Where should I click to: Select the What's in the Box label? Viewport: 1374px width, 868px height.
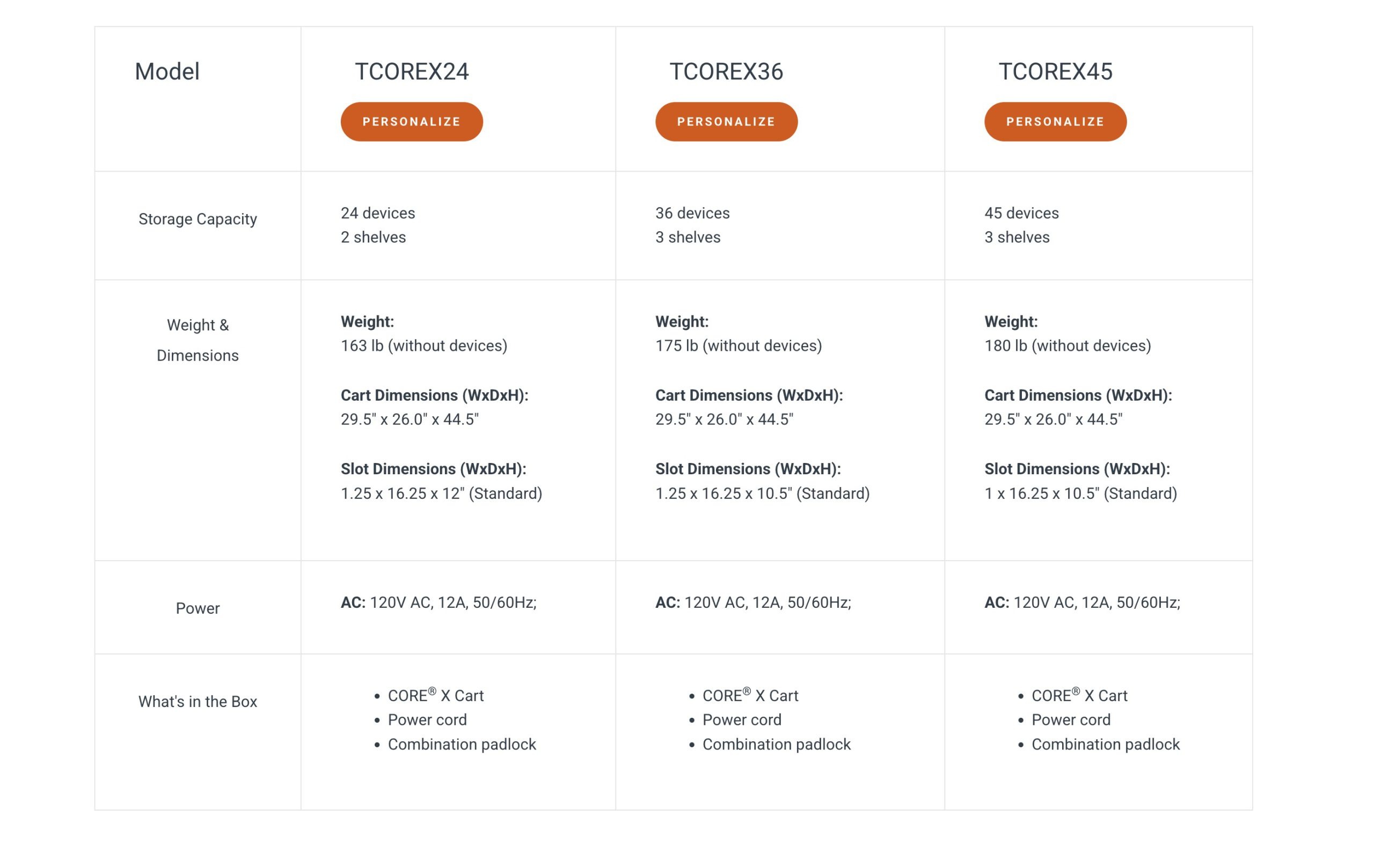point(198,702)
